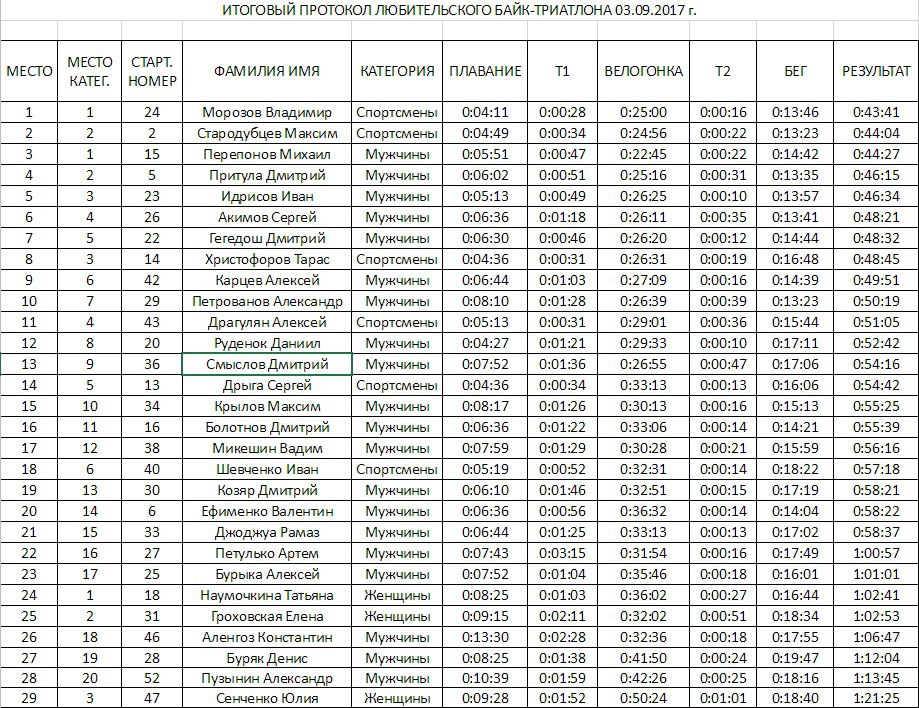Viewport: 919px width, 708px height.
Task: Select the "Морозов Владимир" name cell
Action: [266, 112]
